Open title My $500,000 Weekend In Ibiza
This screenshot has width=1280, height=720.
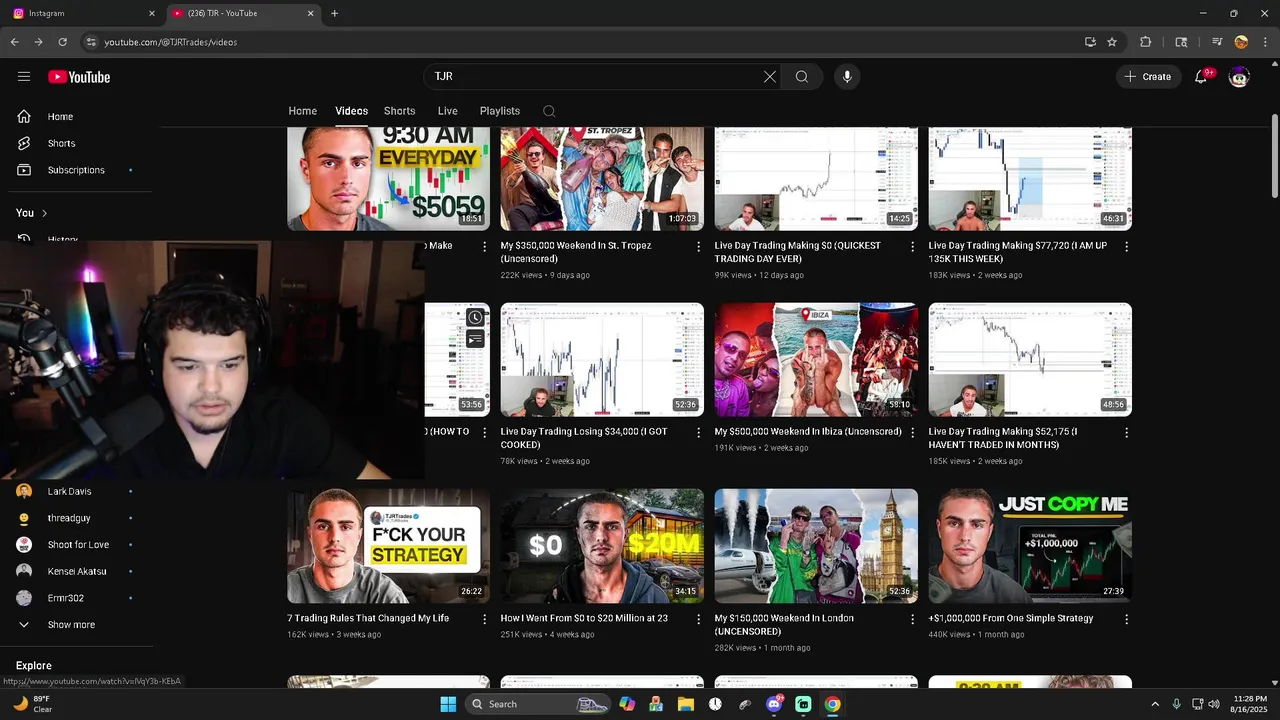click(808, 432)
